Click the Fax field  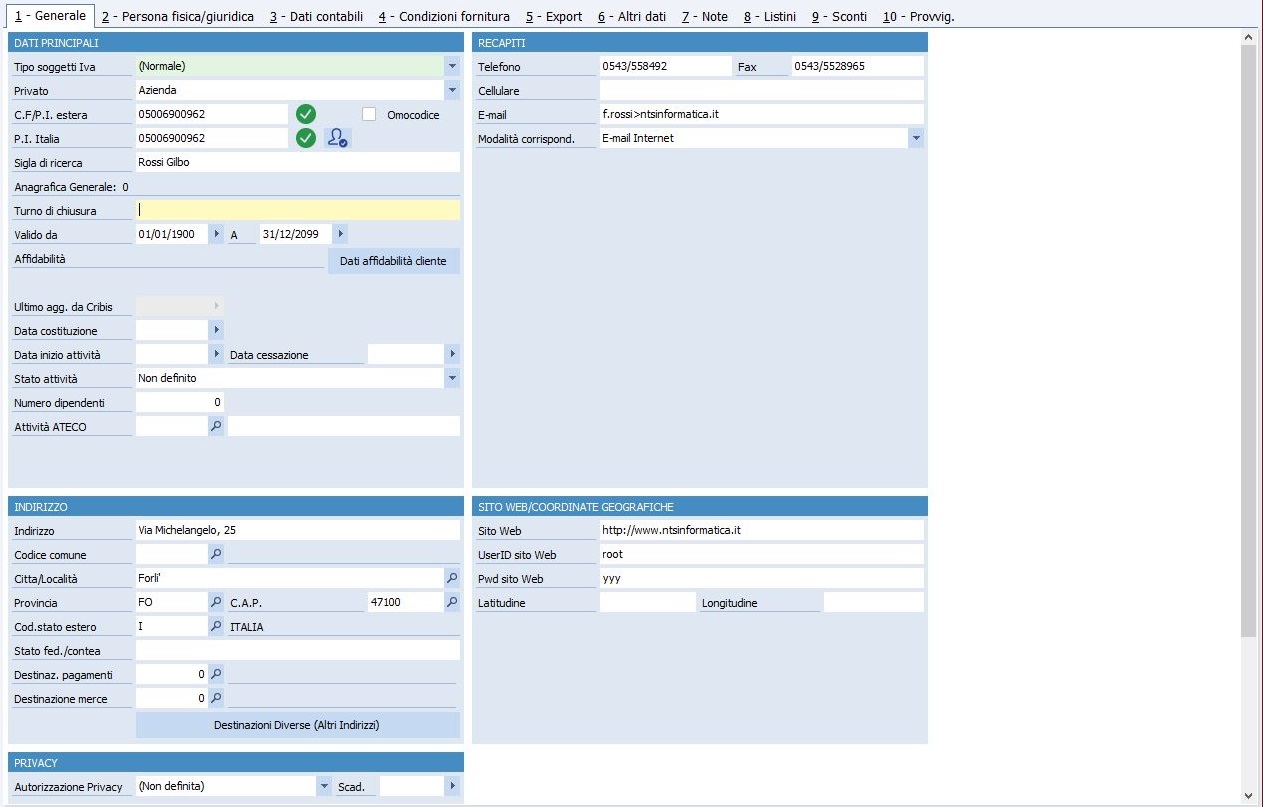(x=858, y=66)
